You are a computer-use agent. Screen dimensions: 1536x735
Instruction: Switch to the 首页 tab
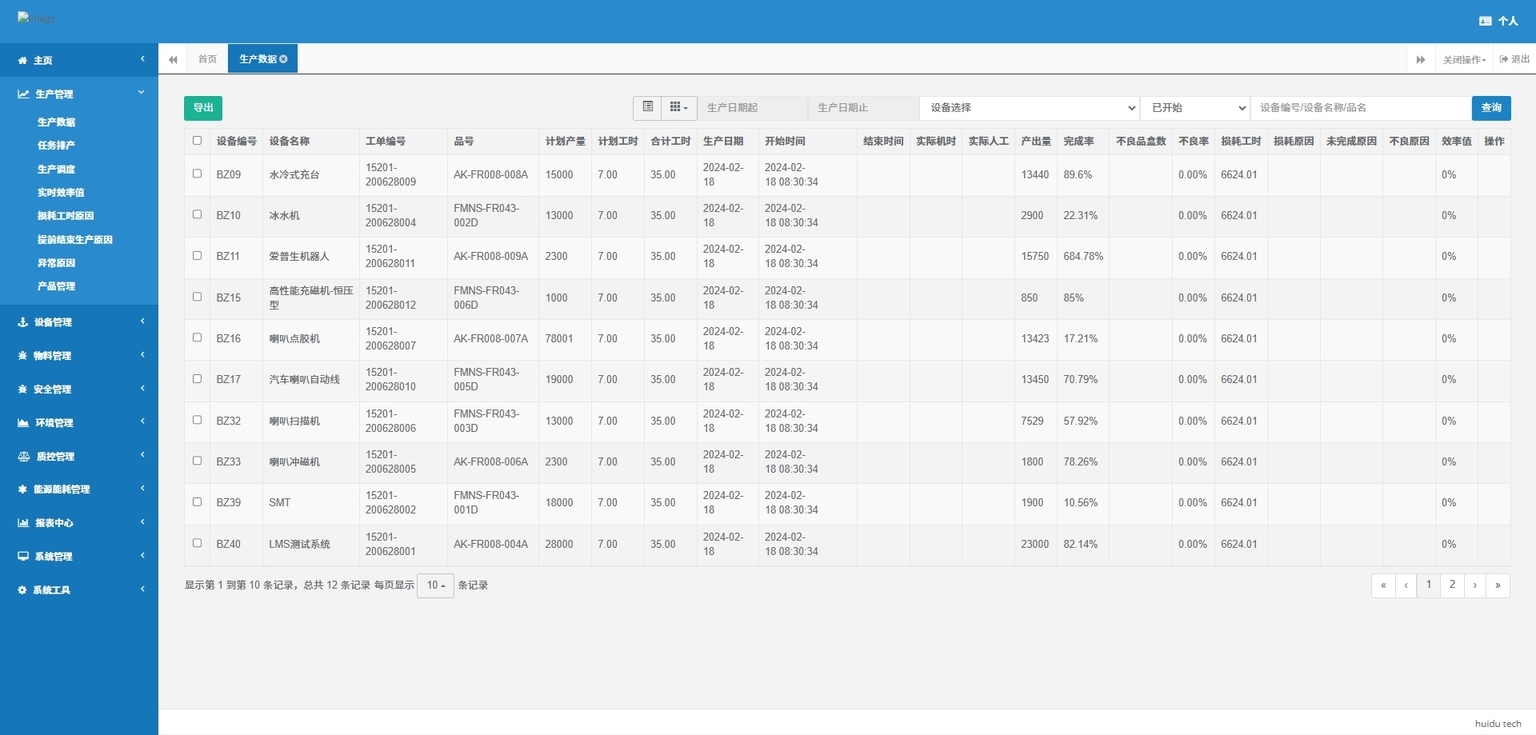click(x=207, y=59)
